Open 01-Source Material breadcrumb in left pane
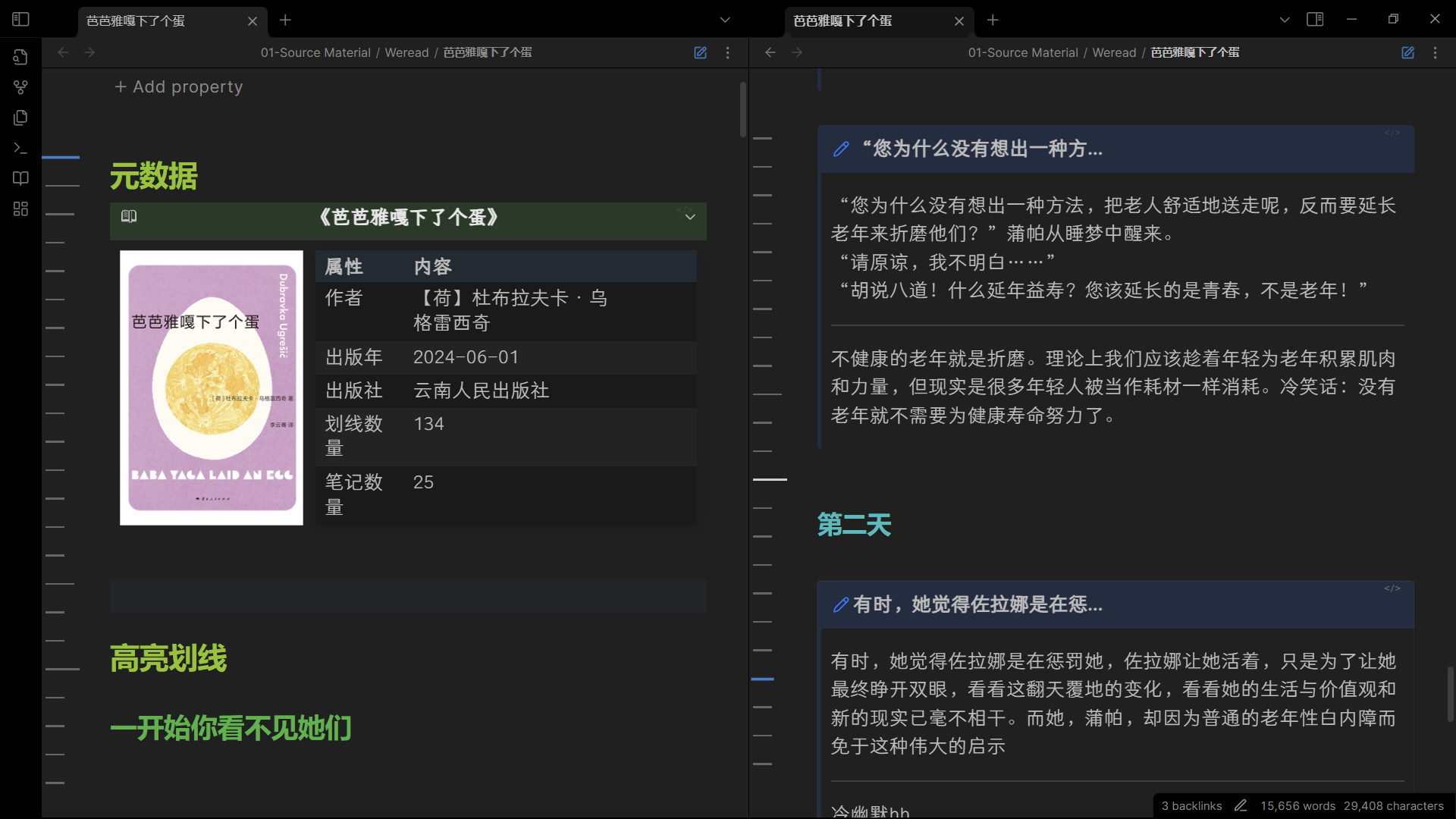Viewport: 1456px width, 819px height. pyautogui.click(x=315, y=52)
